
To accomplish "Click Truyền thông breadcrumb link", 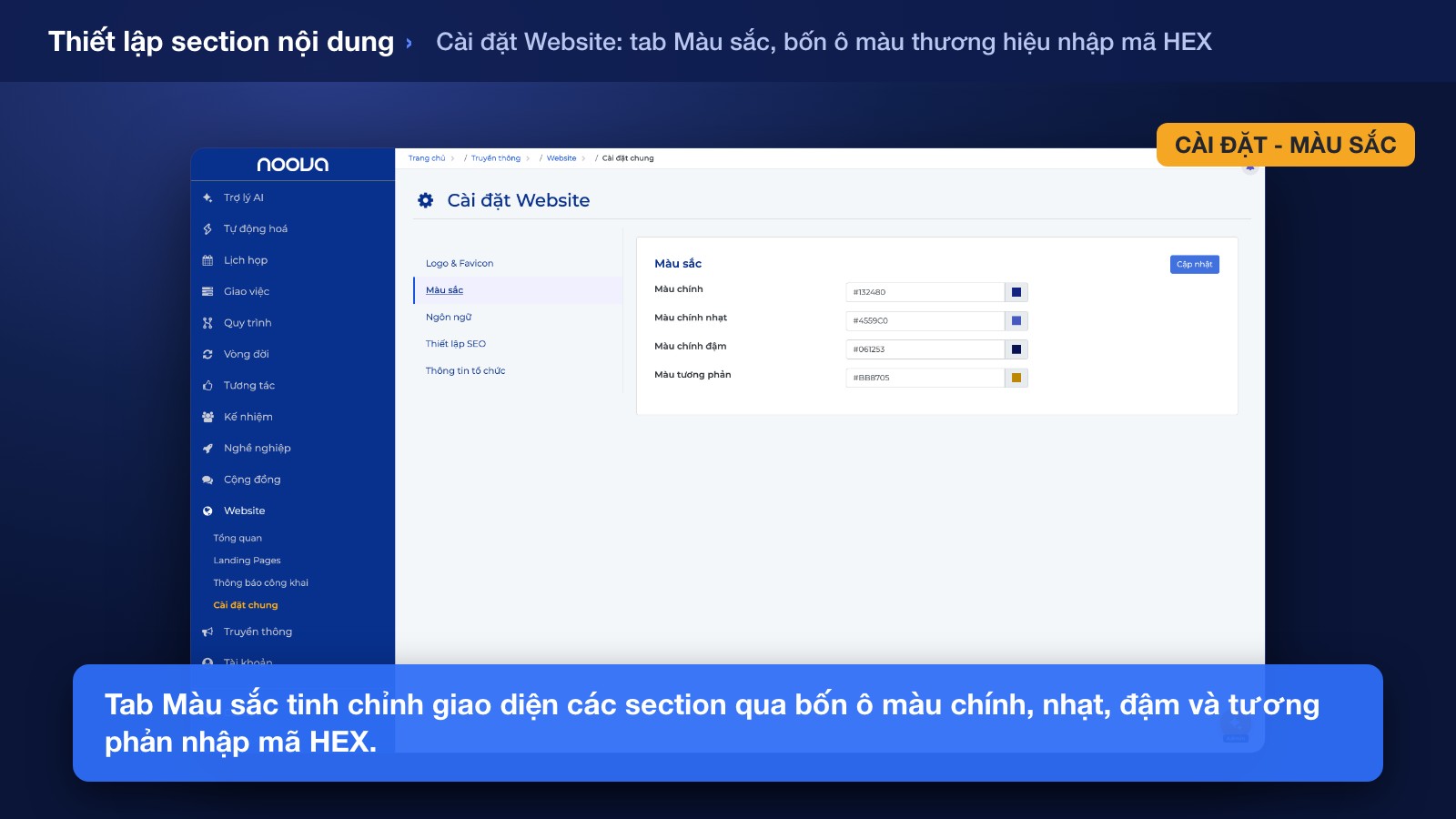I will point(496,158).
